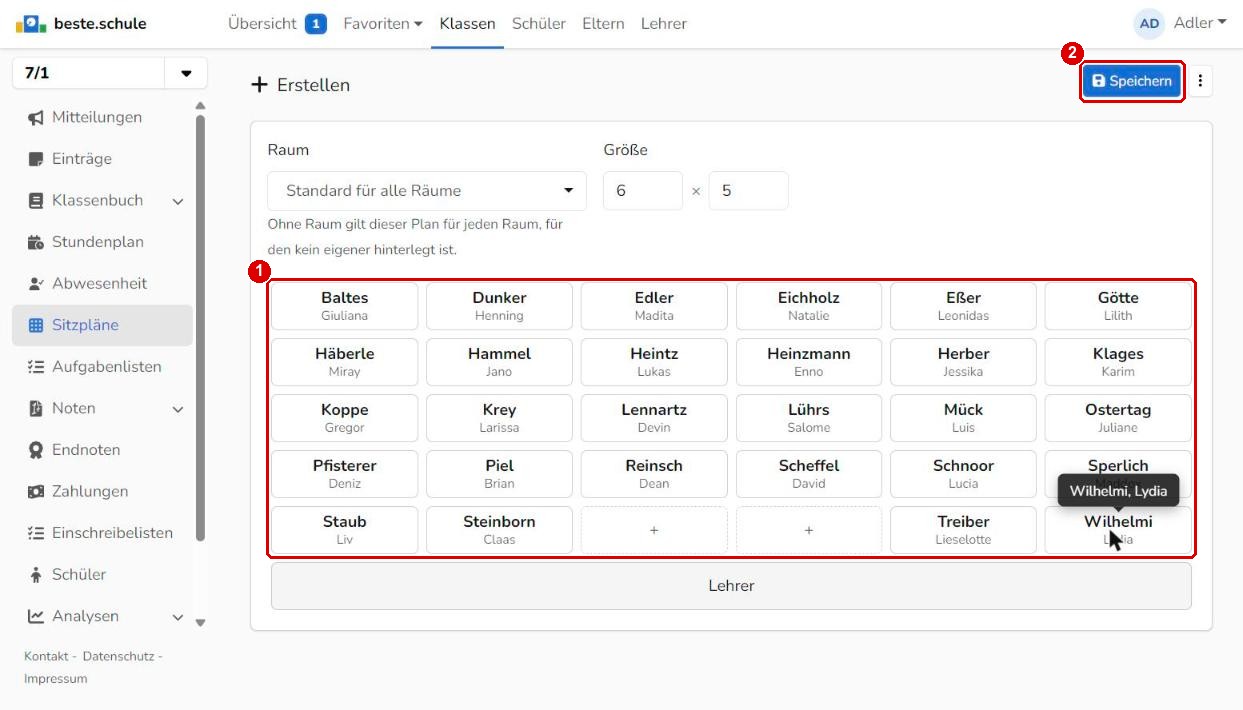Click the checklist icon beside Aufgabenlisten
This screenshot has width=1243, height=710.
click(x=36, y=367)
